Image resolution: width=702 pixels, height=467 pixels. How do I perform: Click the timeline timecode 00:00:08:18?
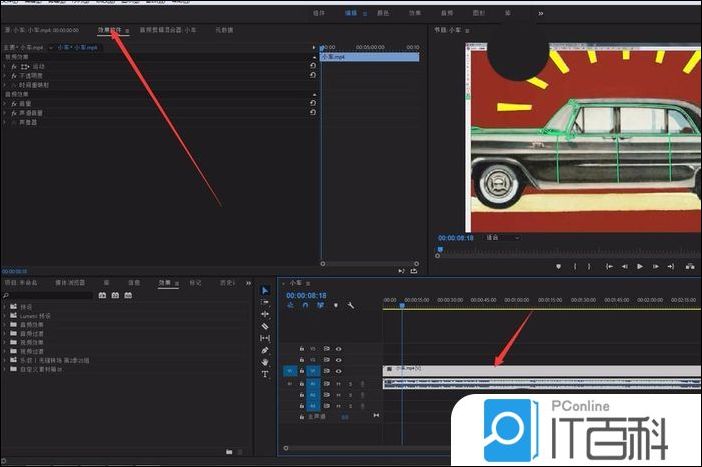pyautogui.click(x=306, y=296)
